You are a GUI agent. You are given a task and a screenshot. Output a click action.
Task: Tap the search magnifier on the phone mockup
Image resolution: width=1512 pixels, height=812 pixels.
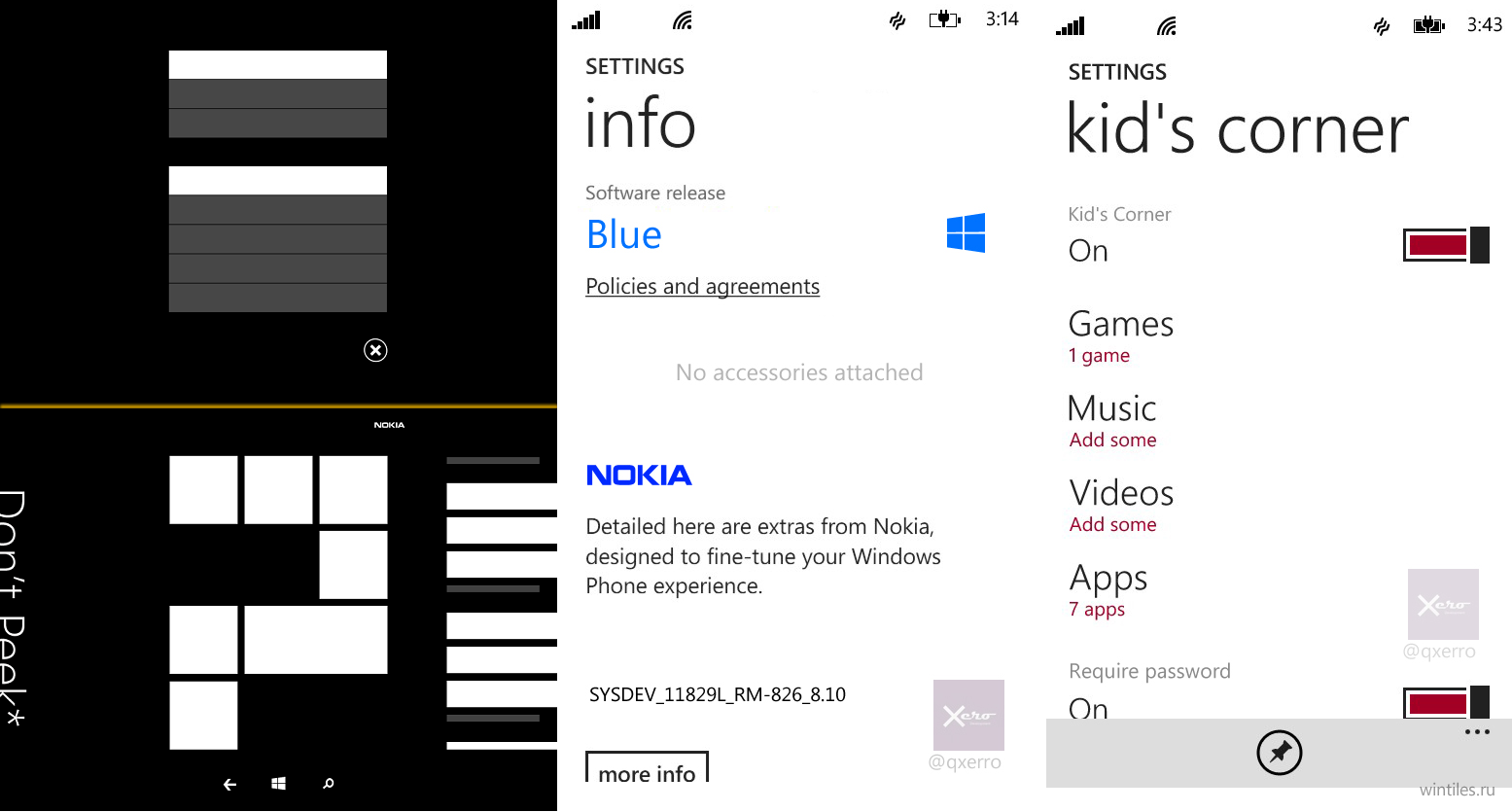click(329, 783)
